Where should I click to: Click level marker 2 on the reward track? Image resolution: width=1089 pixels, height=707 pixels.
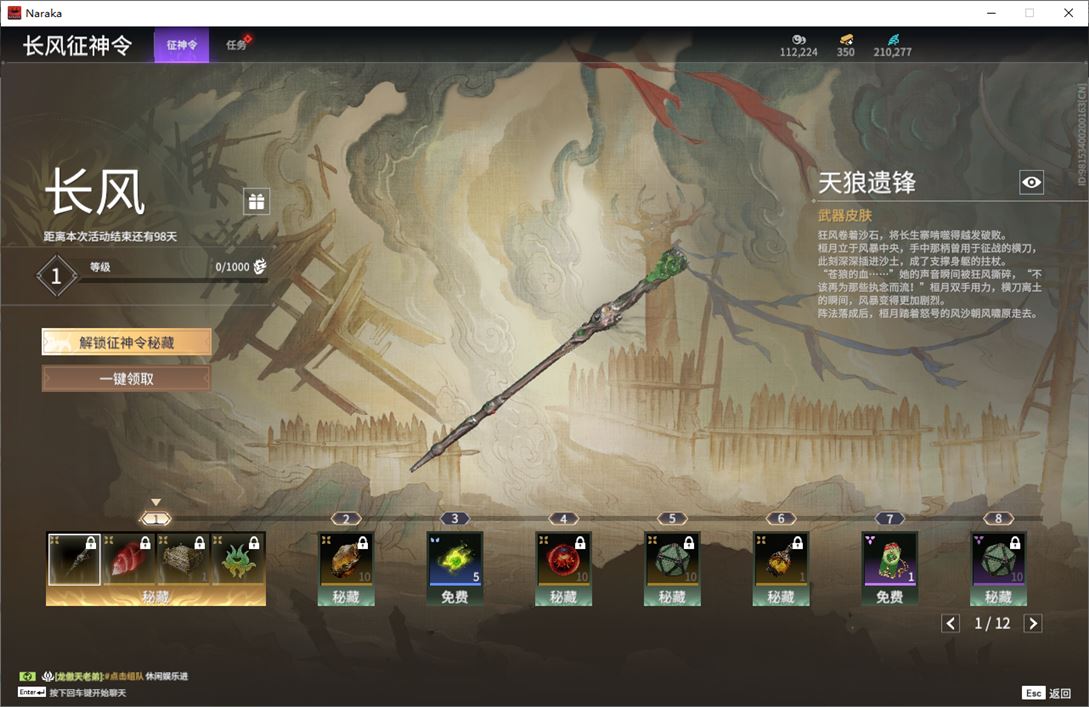346,519
